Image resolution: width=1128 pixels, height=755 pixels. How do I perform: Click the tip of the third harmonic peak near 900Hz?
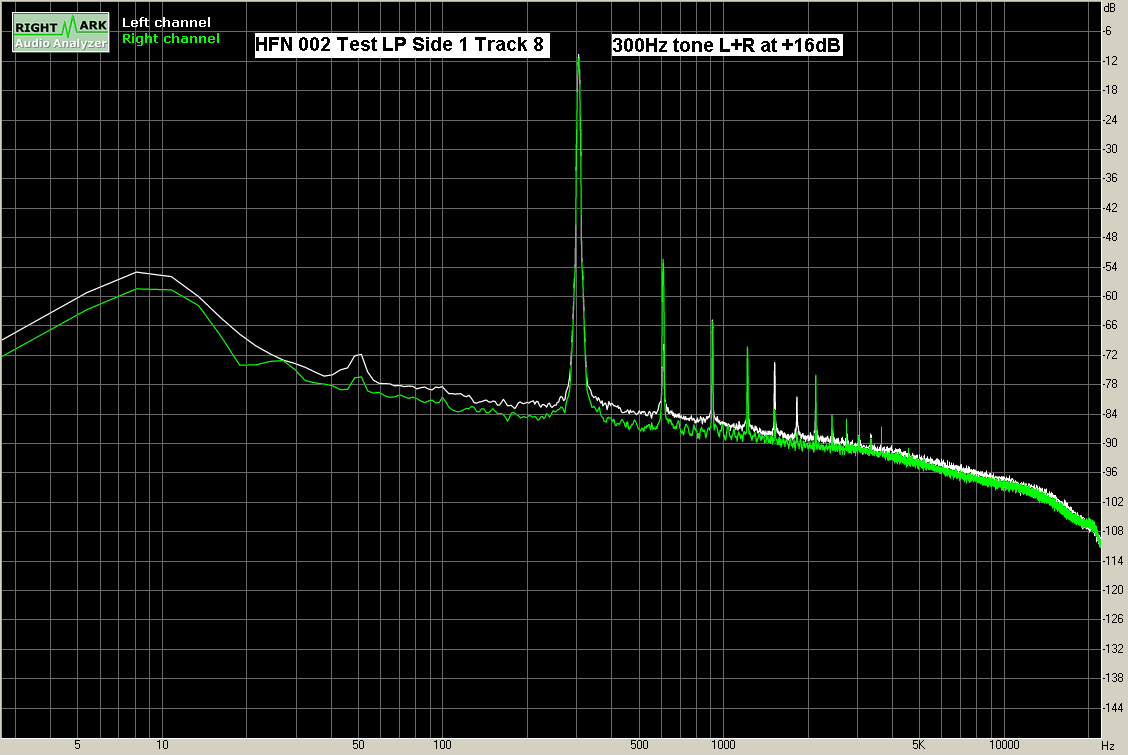712,320
